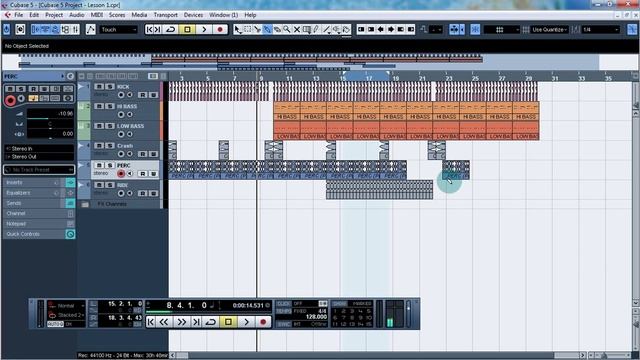
Task: Select the Line tool in toolbar
Action: pos(327,29)
